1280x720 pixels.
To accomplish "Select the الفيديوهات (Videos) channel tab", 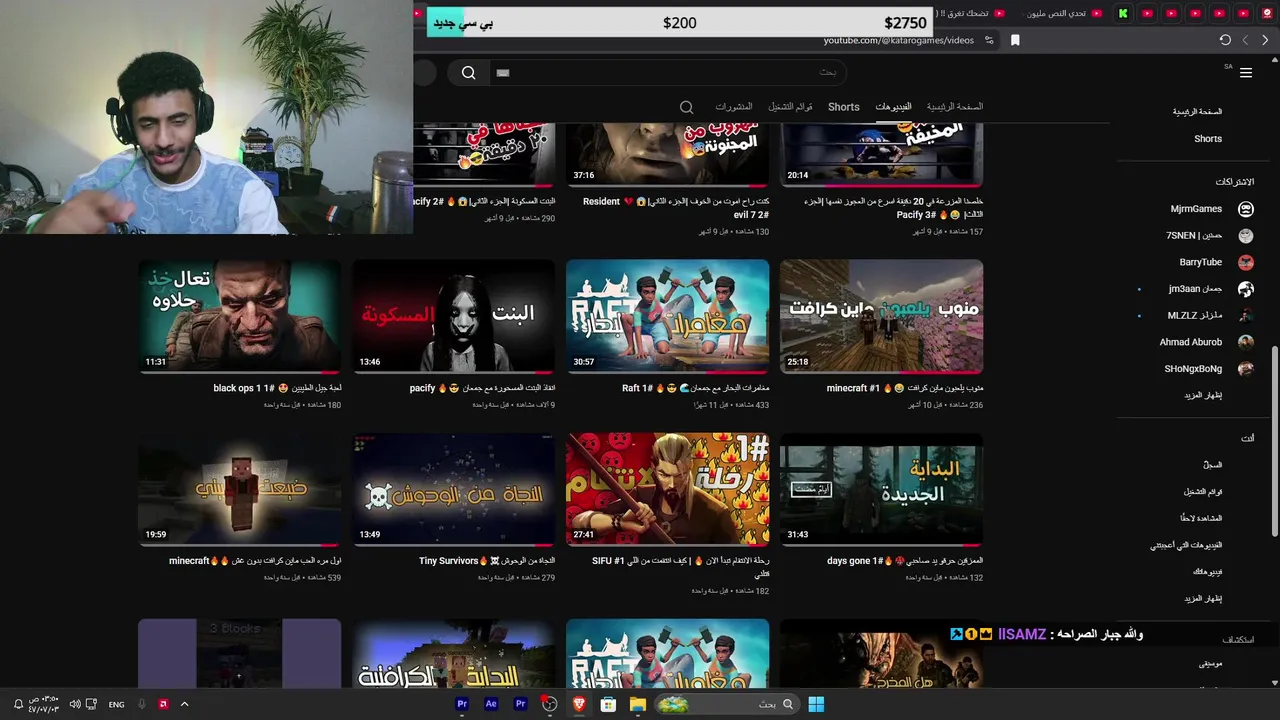I will pyautogui.click(x=893, y=107).
